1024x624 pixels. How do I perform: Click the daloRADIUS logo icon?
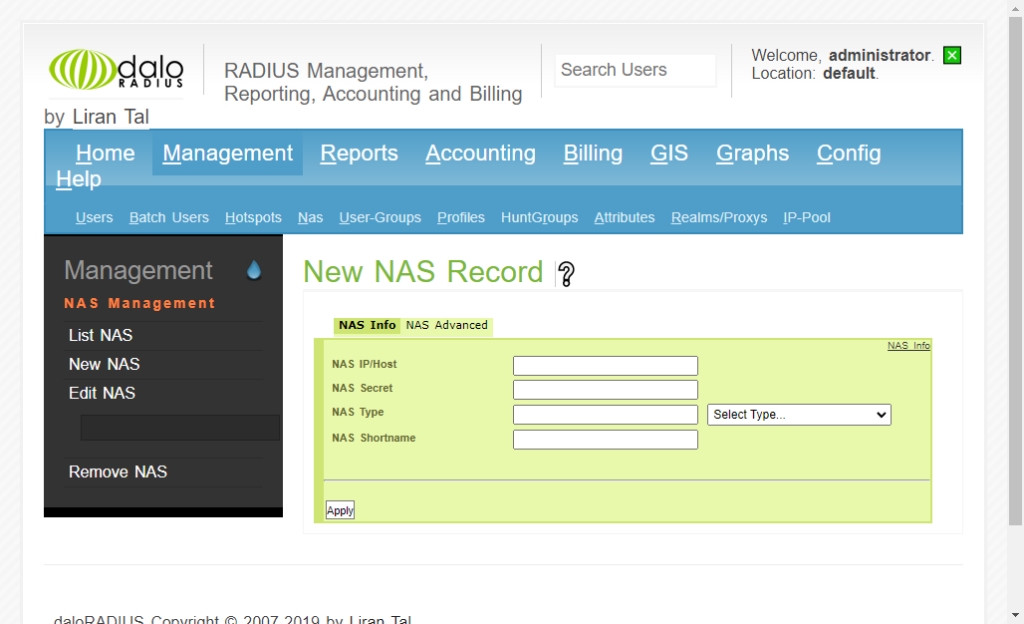(x=85, y=70)
